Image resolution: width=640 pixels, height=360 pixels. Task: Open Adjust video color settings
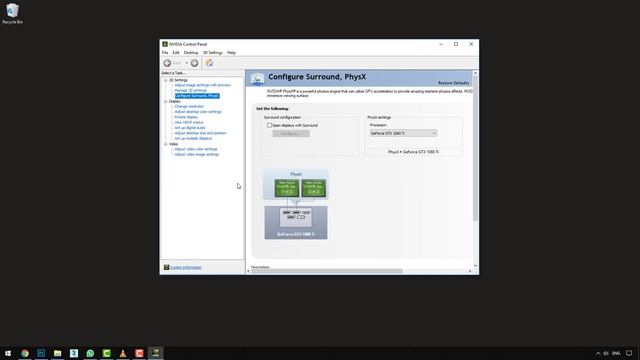click(196, 149)
